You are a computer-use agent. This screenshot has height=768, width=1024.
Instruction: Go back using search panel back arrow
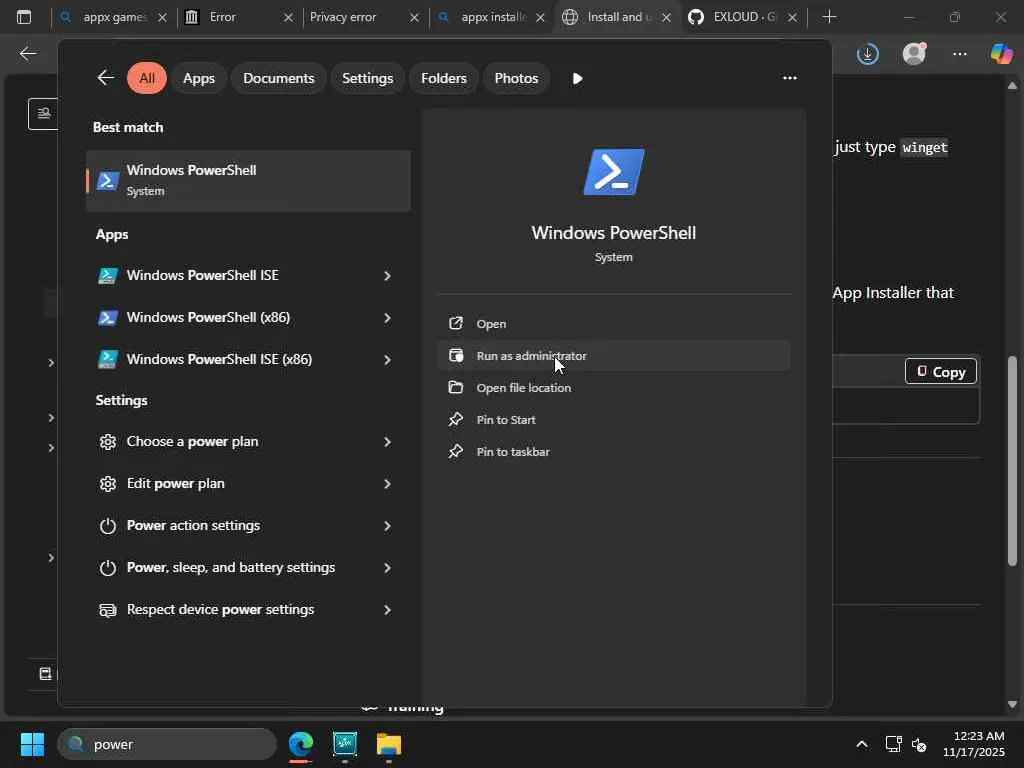tap(106, 78)
